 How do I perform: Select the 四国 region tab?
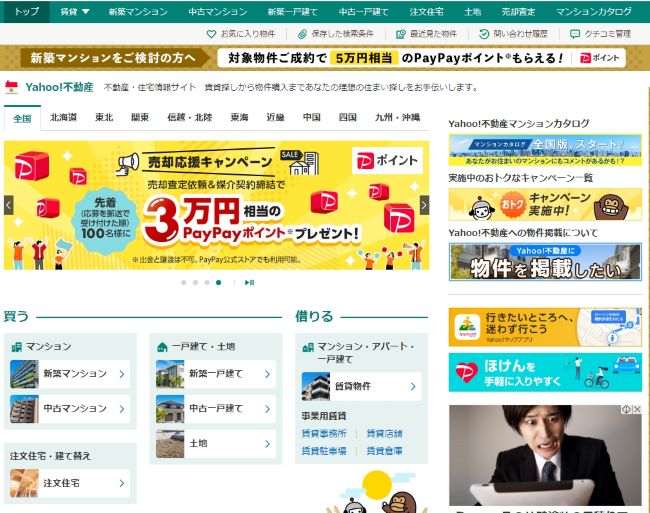pos(348,117)
